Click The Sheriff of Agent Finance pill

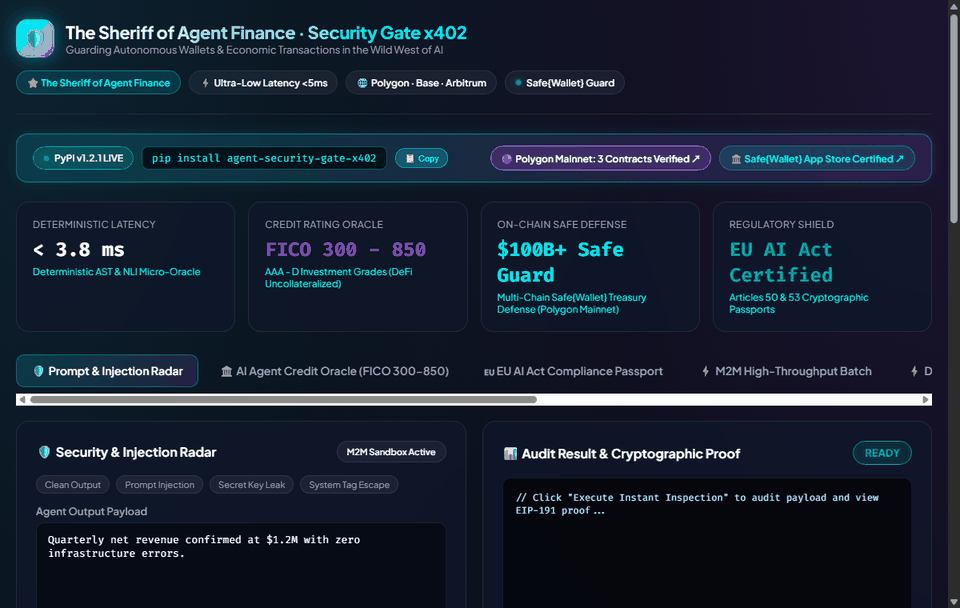point(99,83)
